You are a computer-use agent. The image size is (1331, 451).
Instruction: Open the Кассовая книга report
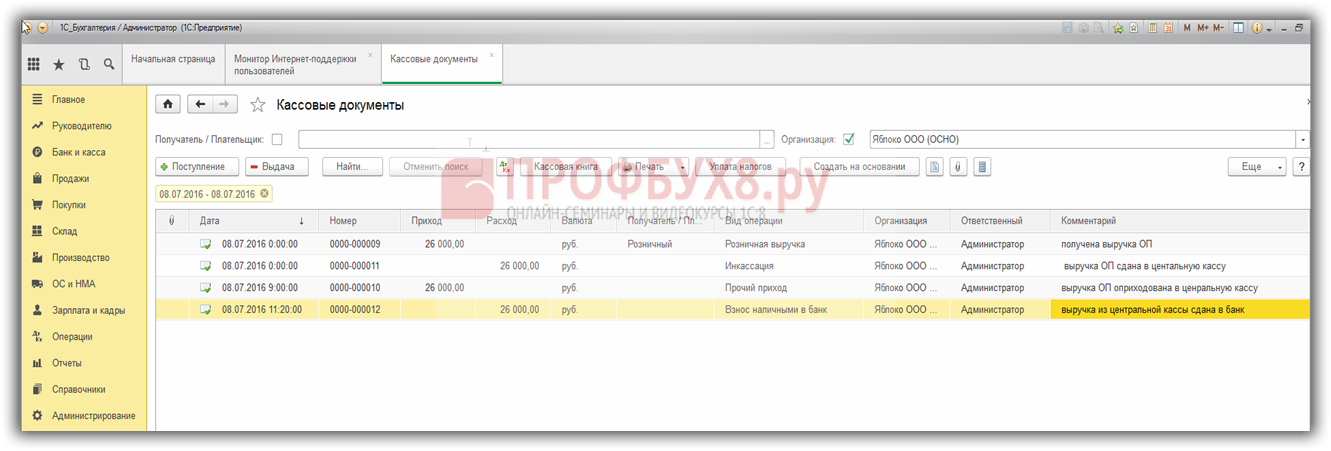click(566, 167)
